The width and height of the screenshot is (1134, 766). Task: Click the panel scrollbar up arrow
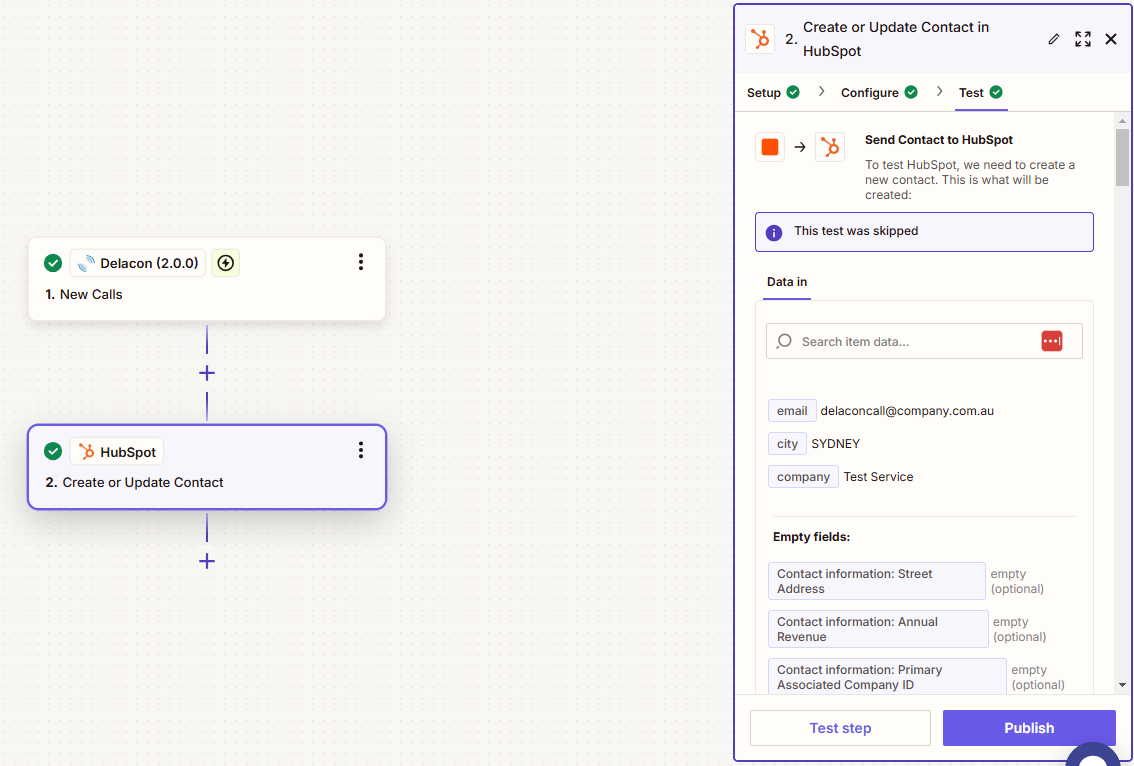click(x=1122, y=121)
